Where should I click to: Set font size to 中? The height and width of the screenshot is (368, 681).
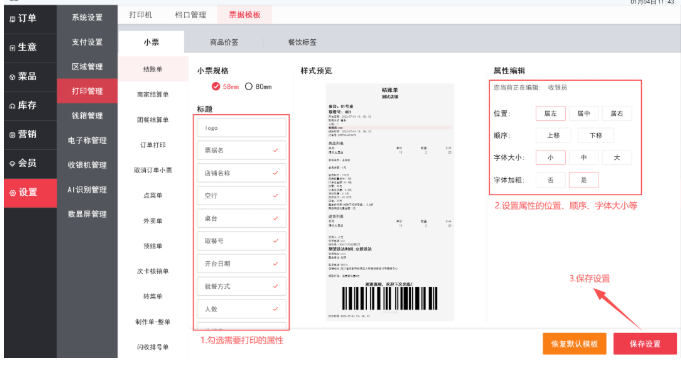tap(584, 158)
